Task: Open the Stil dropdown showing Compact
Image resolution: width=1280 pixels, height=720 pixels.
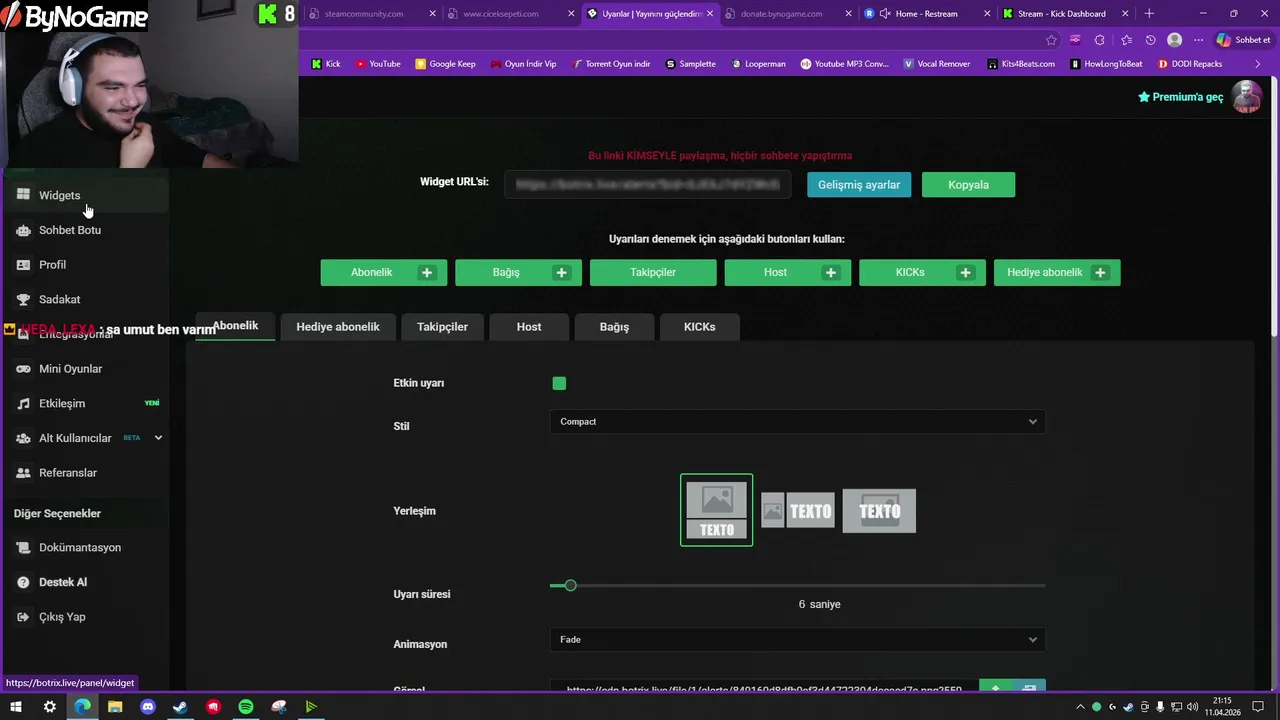Action: (x=797, y=422)
